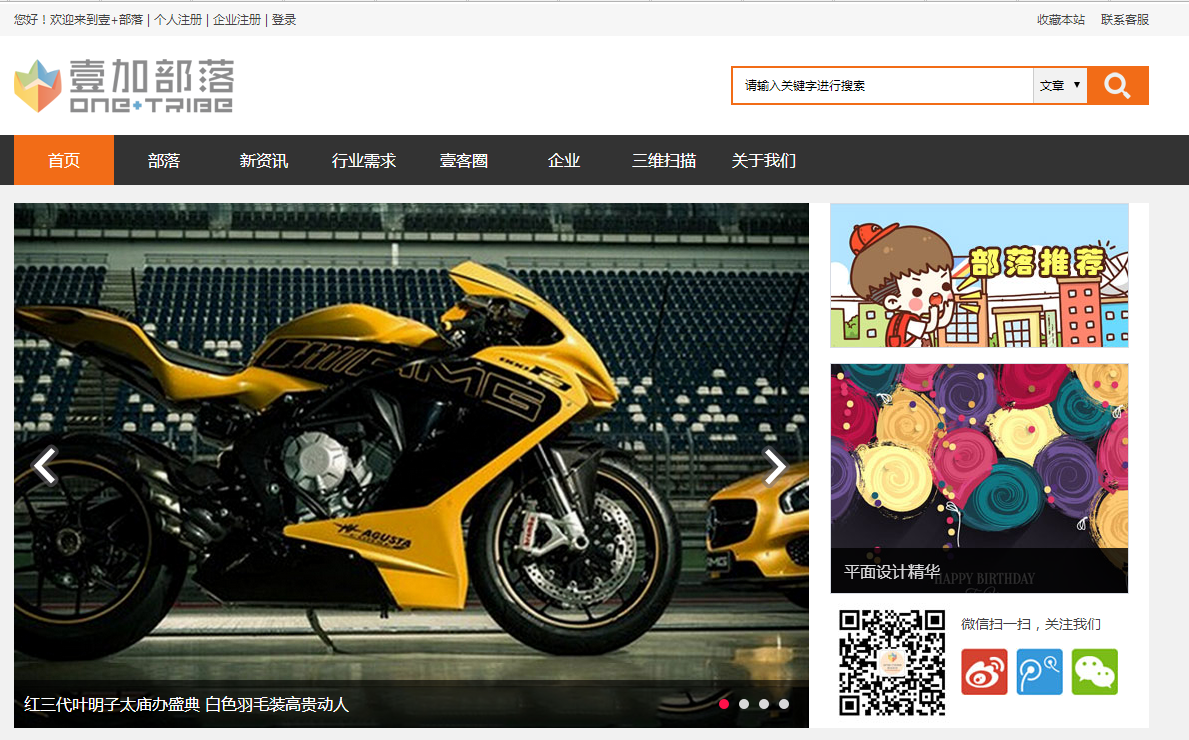Click the carousel next arrow
The width and height of the screenshot is (1189, 740).
(x=773, y=466)
